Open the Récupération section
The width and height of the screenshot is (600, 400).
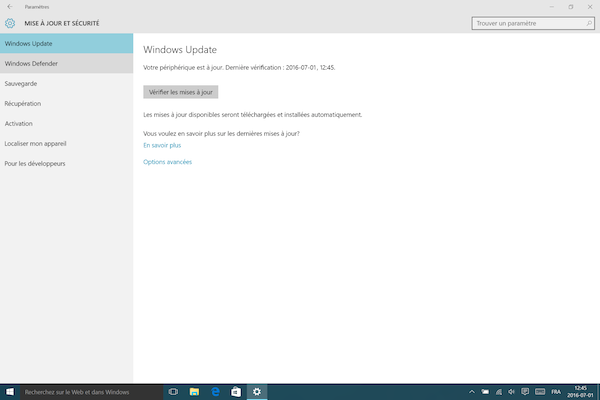[67, 103]
